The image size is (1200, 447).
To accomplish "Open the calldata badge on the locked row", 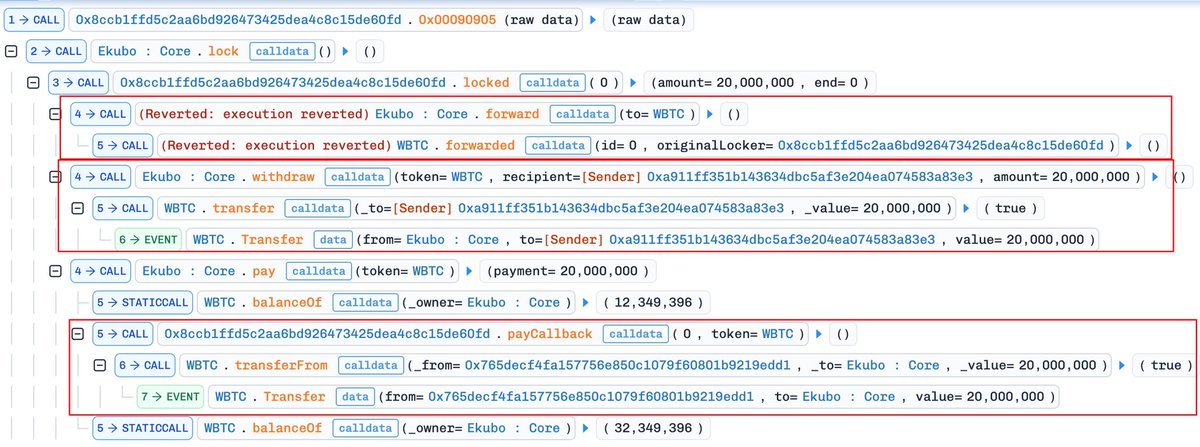I will point(551,81).
